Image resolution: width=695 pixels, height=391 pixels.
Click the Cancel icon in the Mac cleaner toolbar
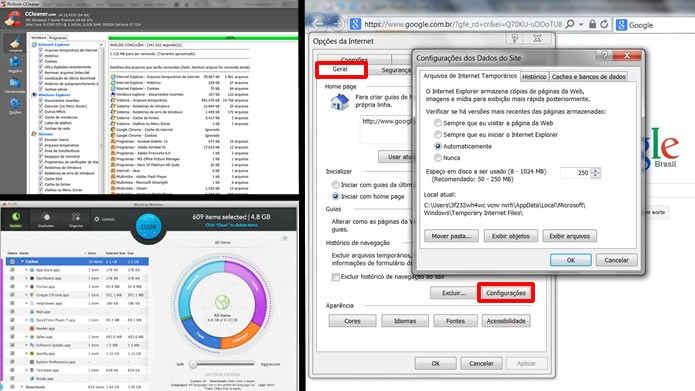pyautogui.click(x=97, y=219)
